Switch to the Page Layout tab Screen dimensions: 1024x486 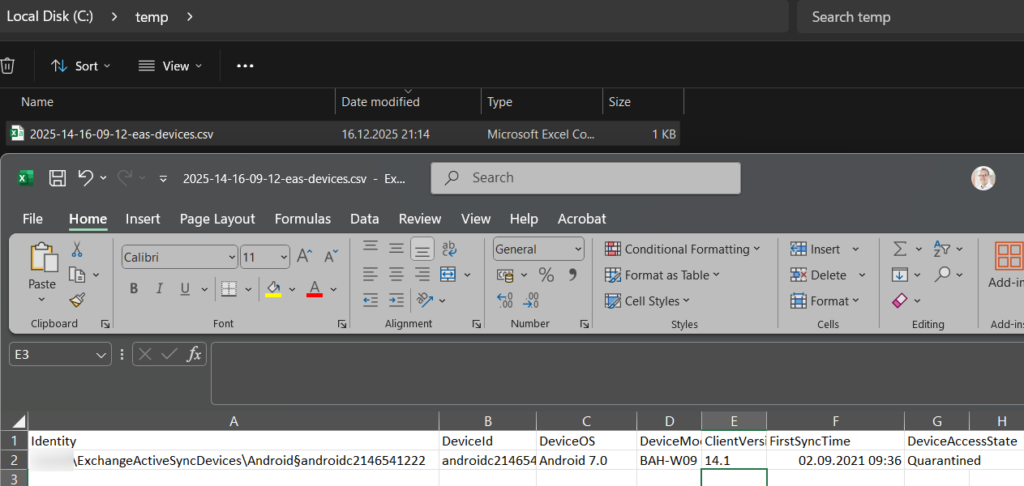[217, 218]
